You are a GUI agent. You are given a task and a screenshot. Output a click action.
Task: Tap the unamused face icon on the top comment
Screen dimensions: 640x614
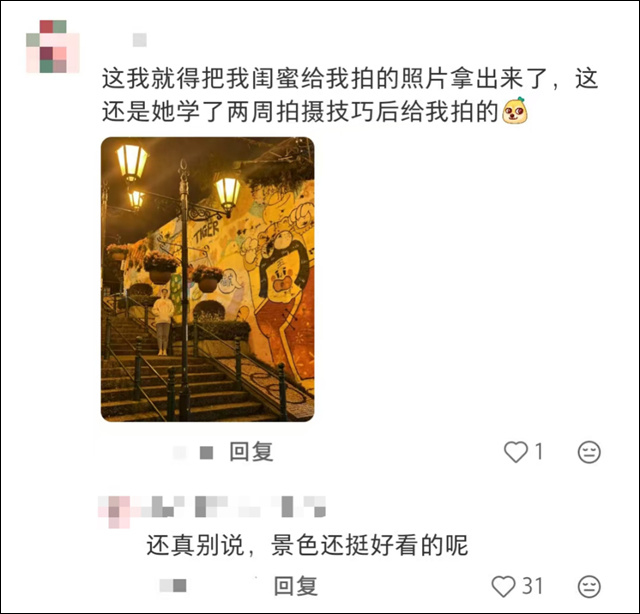coord(589,452)
